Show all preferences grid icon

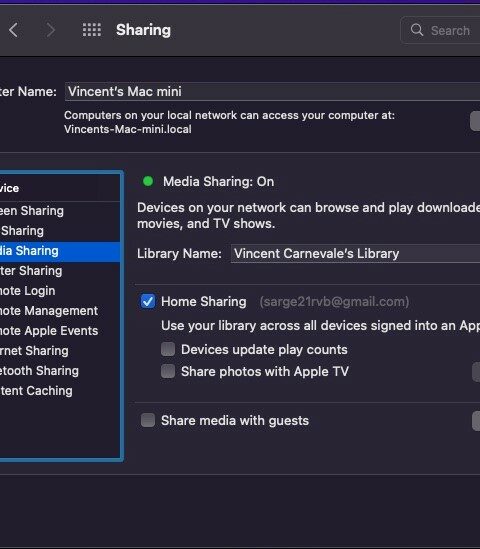92,30
